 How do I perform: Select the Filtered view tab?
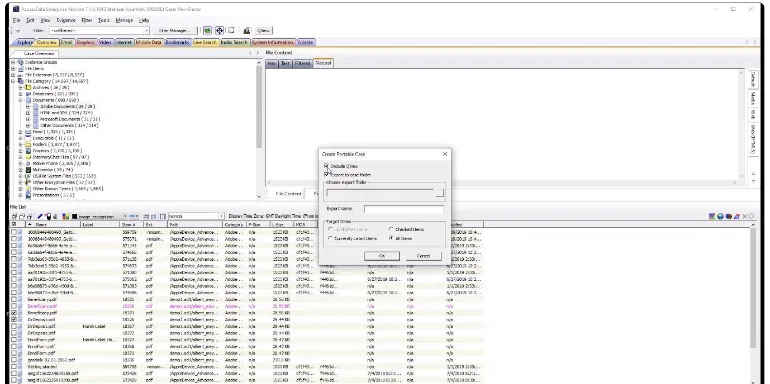pyautogui.click(x=302, y=63)
